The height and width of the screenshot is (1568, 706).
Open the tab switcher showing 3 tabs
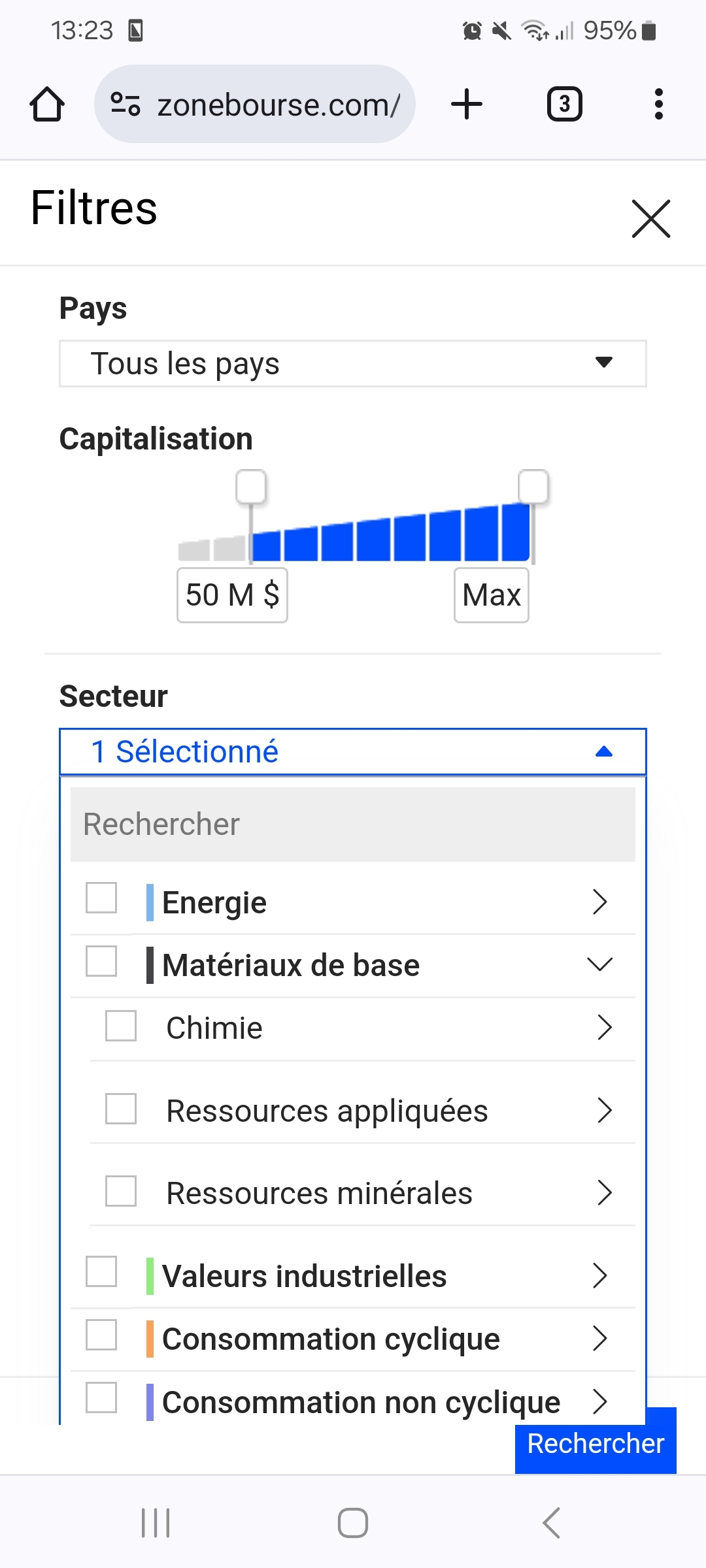[564, 105]
